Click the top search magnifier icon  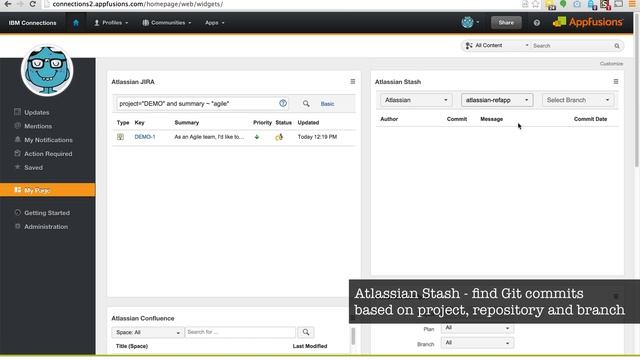tap(617, 46)
